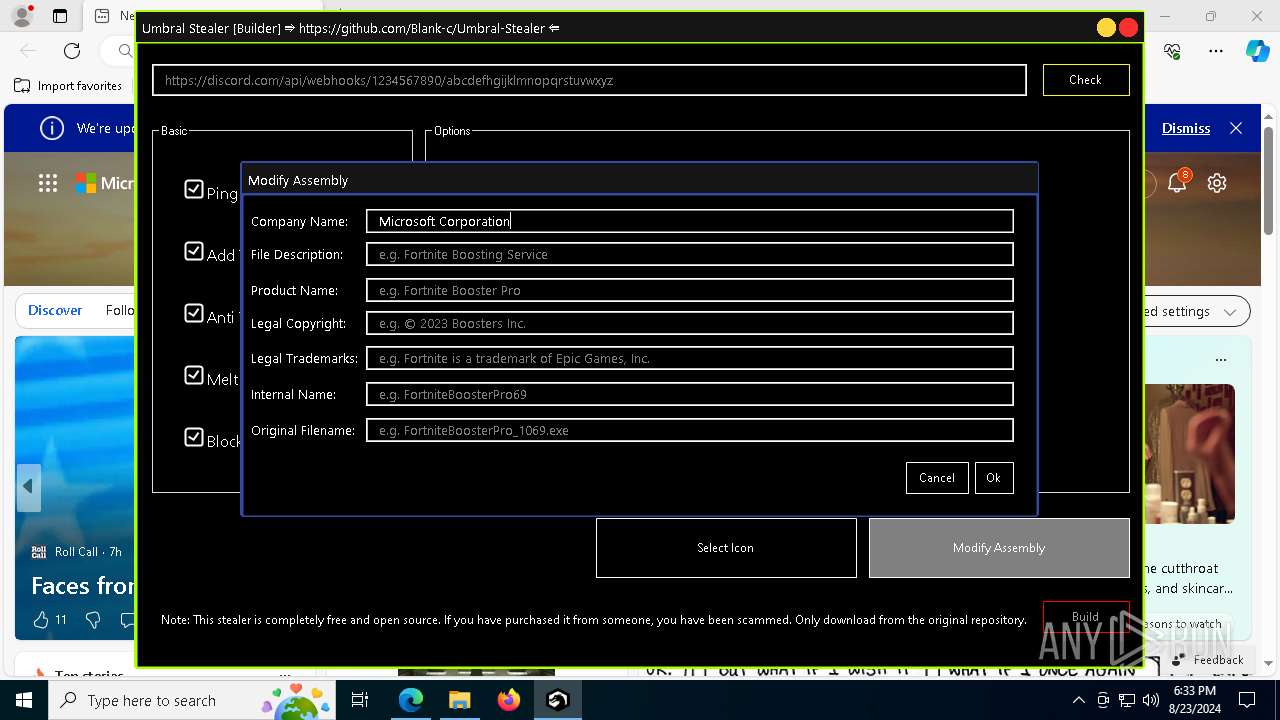Focus the Internal Name field

click(690, 394)
